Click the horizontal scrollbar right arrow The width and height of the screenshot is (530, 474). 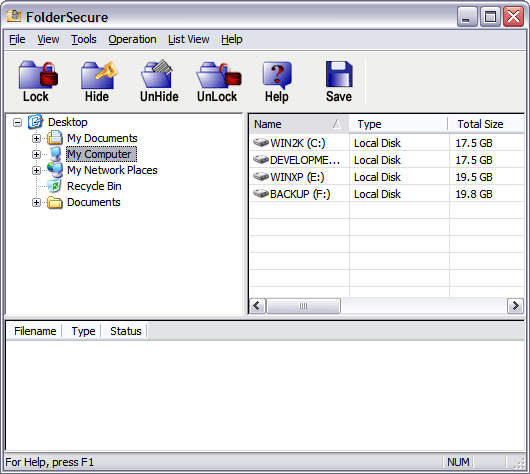[x=515, y=306]
